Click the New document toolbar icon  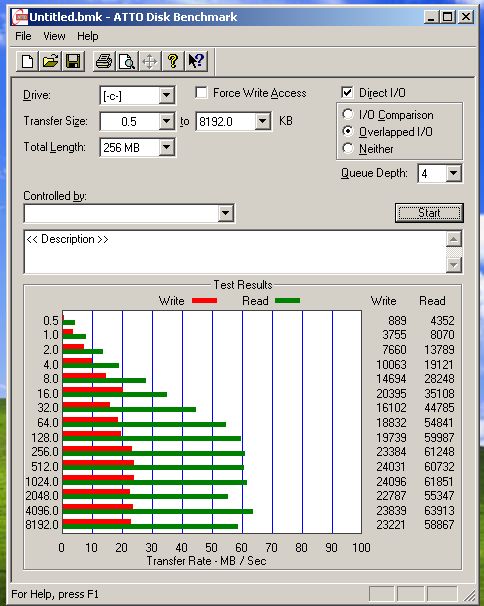[x=27, y=61]
